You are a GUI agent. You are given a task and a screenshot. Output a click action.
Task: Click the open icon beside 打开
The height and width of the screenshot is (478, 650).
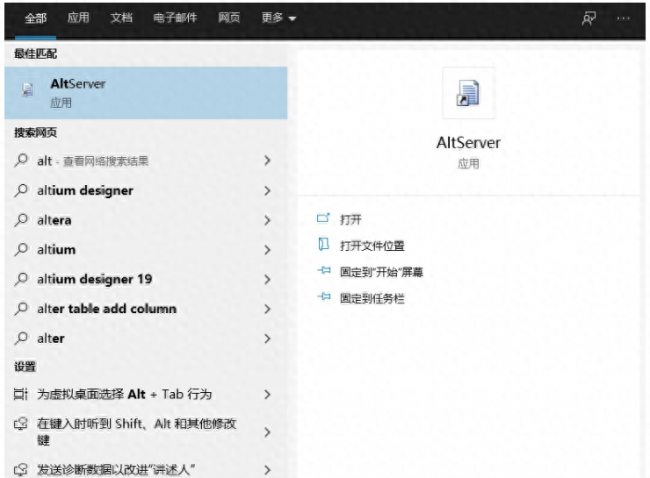[323, 218]
